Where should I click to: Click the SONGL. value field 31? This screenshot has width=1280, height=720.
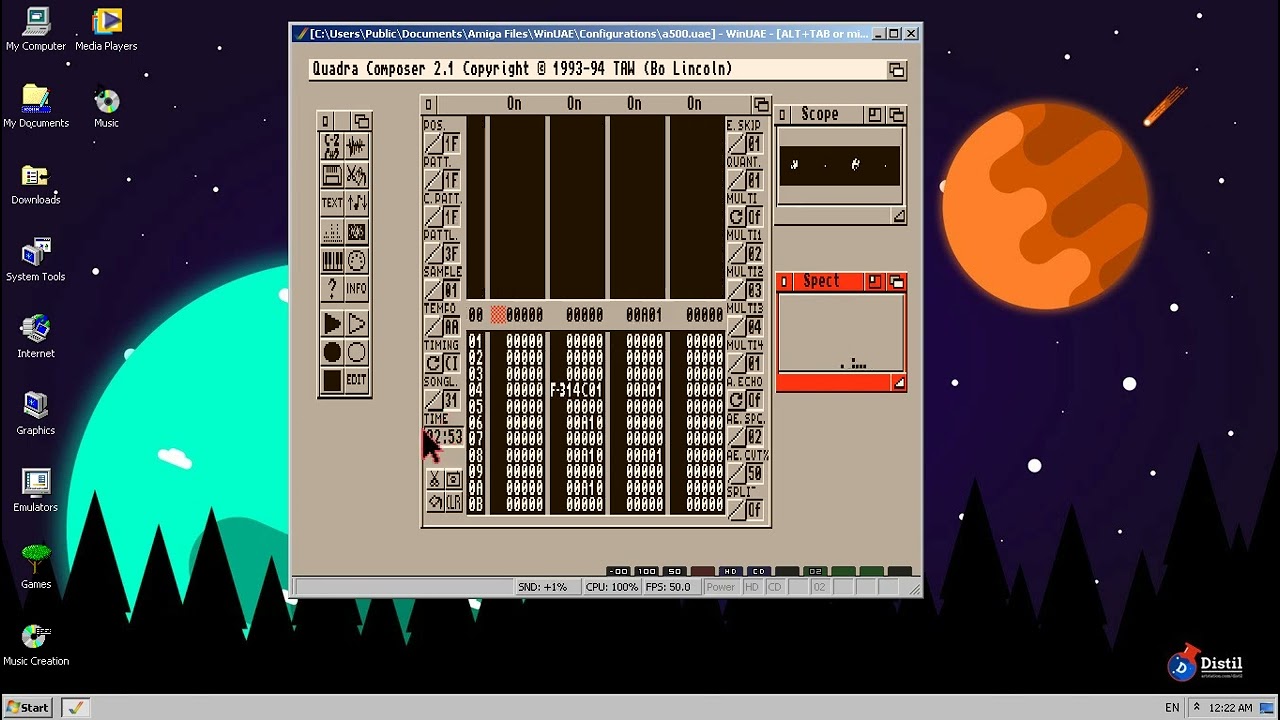pyautogui.click(x=452, y=401)
